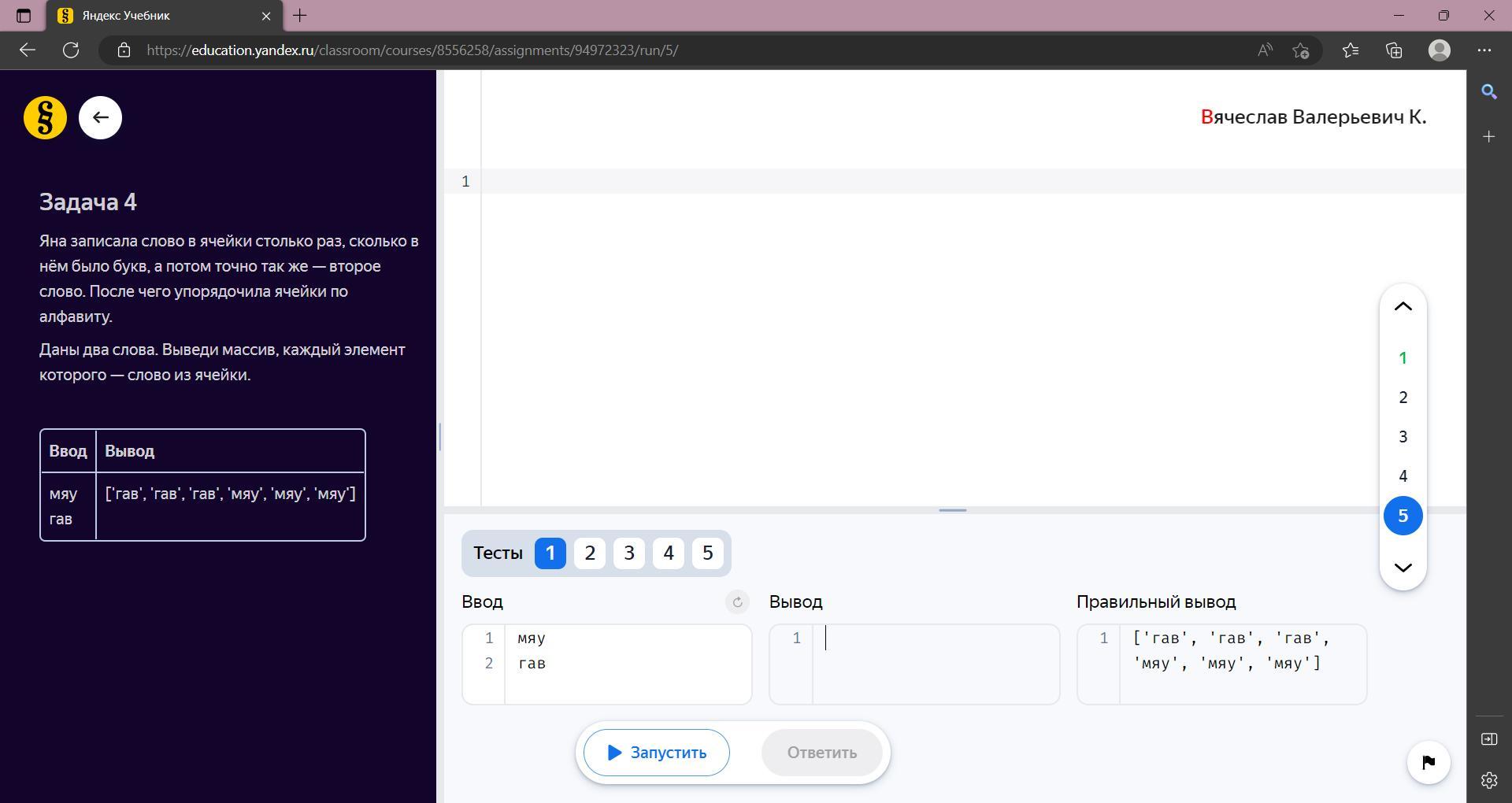
Task: Select test 5 tab
Action: pyautogui.click(x=708, y=553)
